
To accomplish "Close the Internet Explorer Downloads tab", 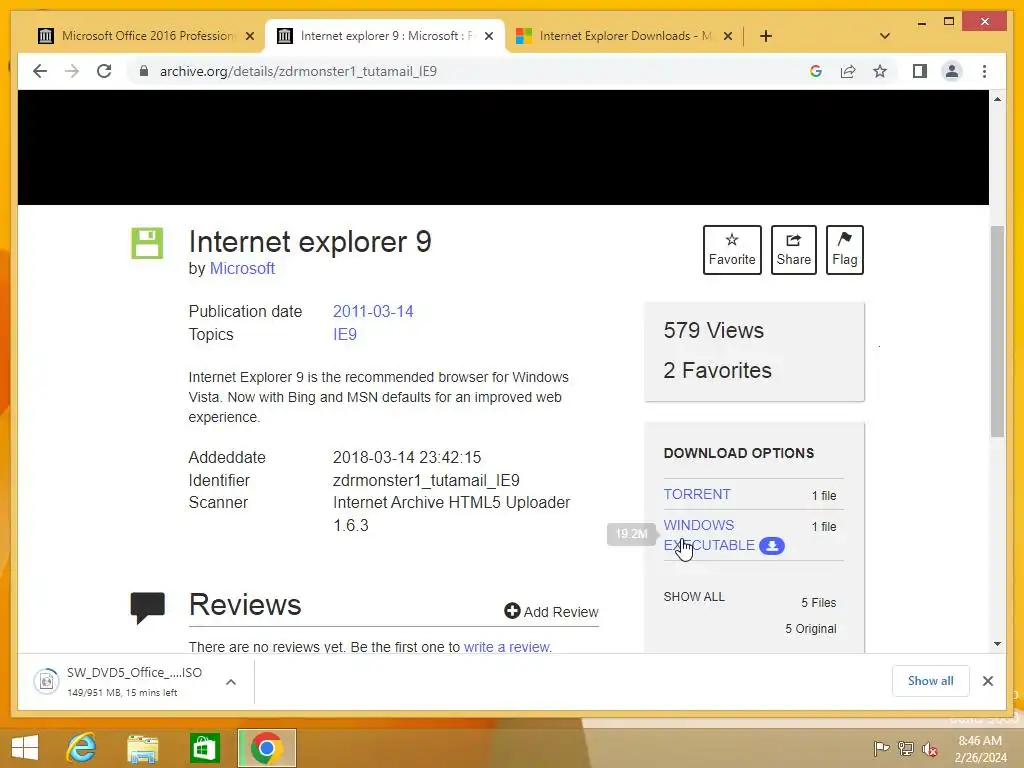I will coord(728,36).
